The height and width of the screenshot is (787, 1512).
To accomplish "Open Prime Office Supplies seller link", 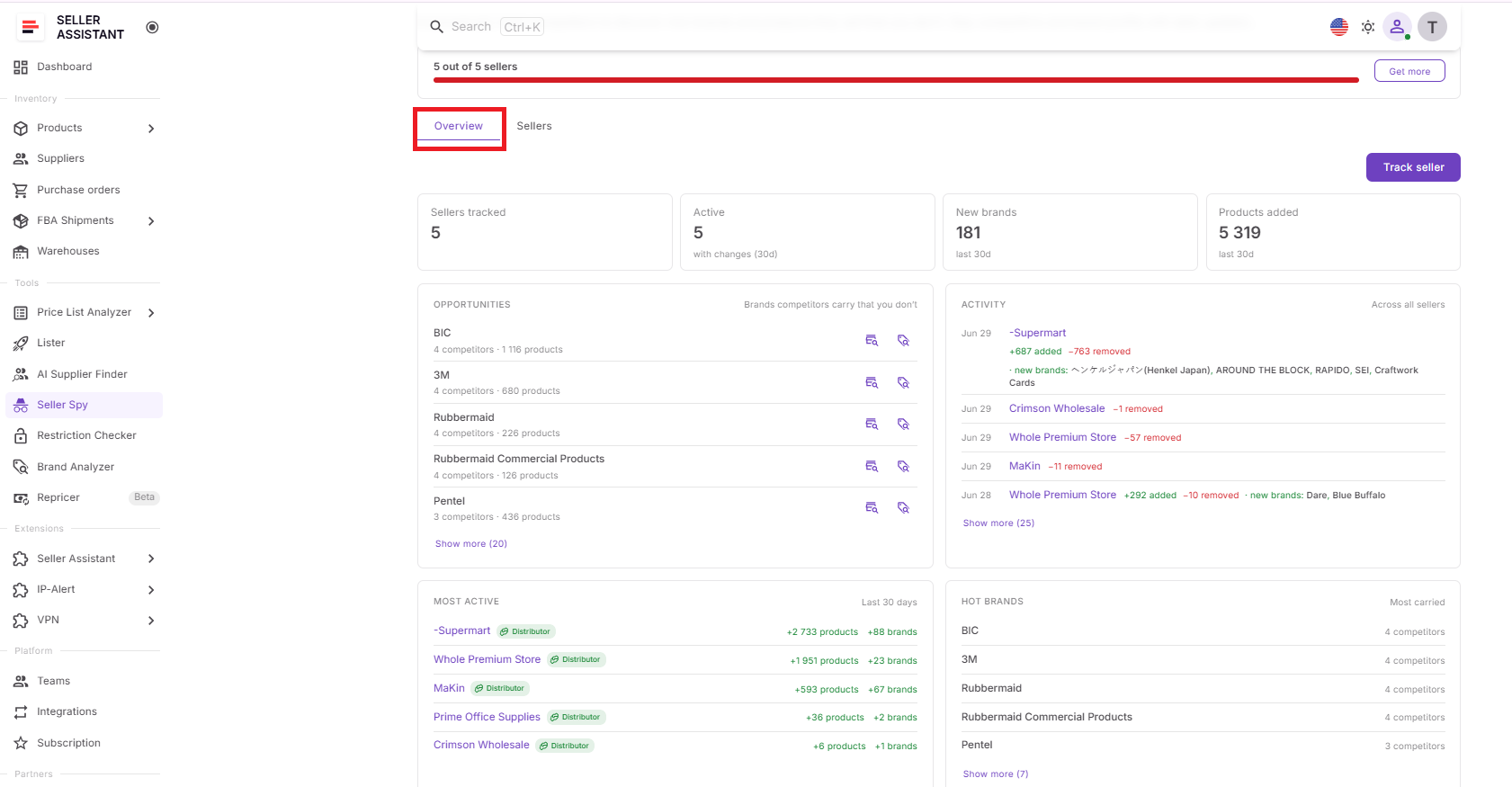I will pos(487,718).
